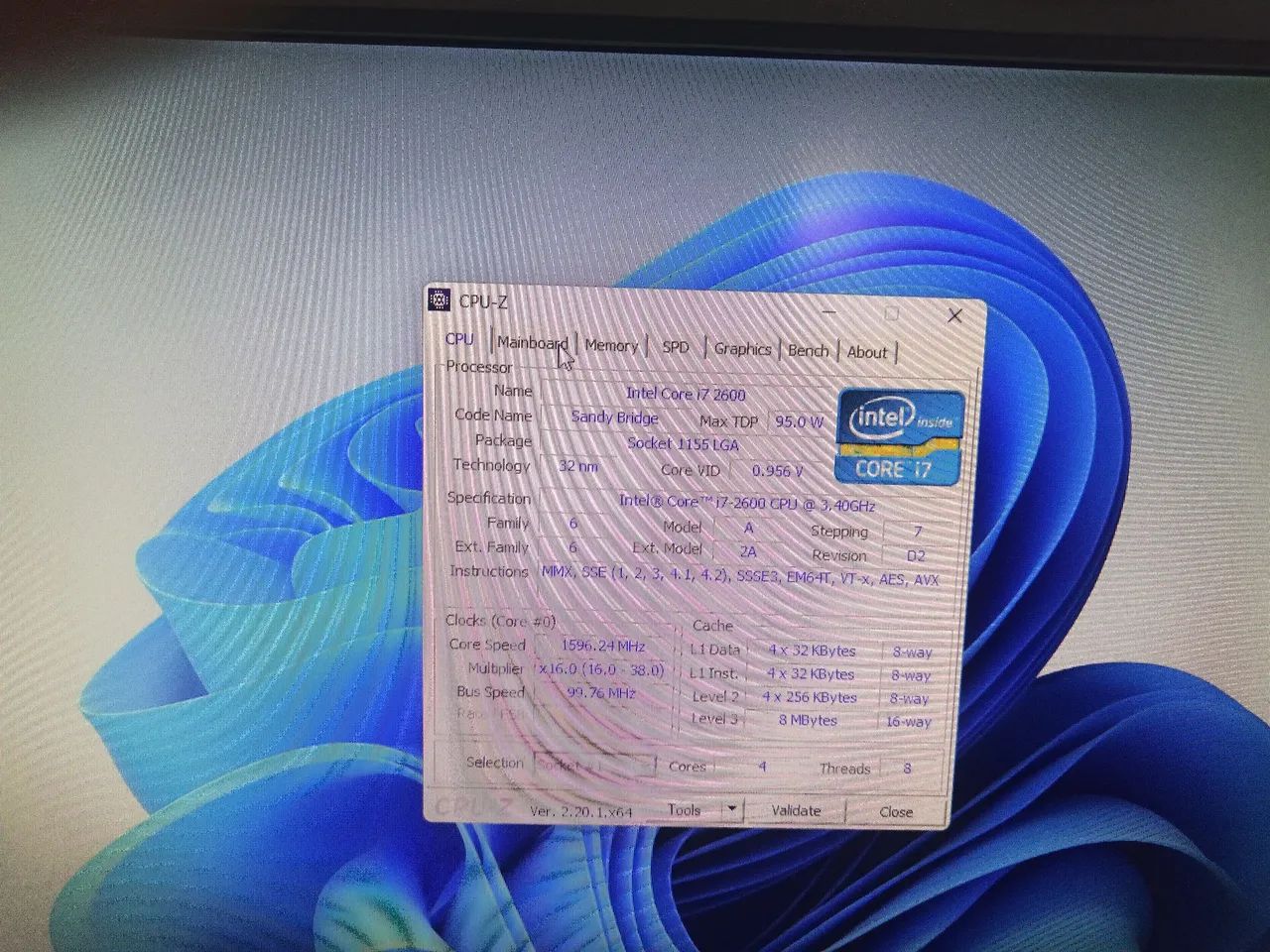This screenshot has width=1270, height=952.
Task: Click the L1 Inst. value '4 x 32 KBytes'
Action: click(x=811, y=673)
